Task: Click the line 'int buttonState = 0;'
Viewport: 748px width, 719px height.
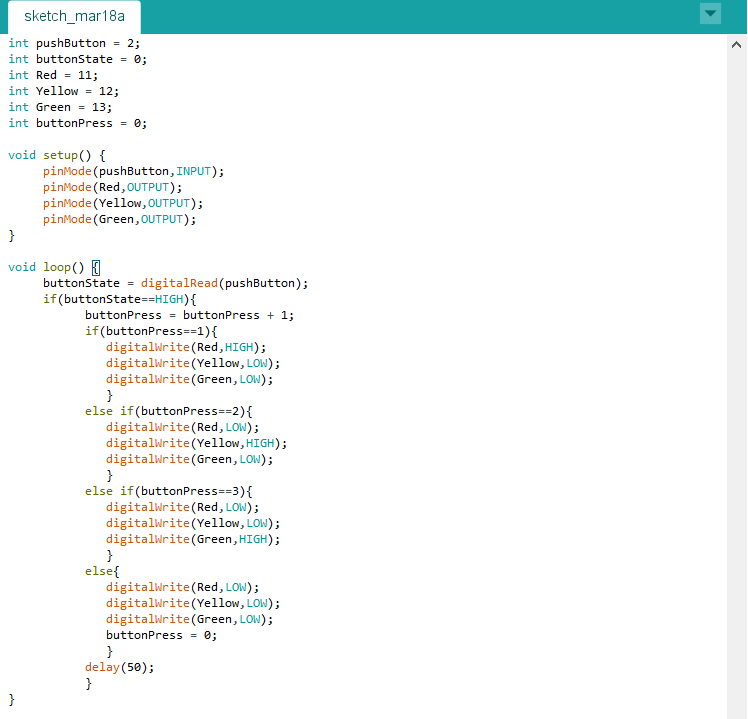Action: [x=77, y=59]
